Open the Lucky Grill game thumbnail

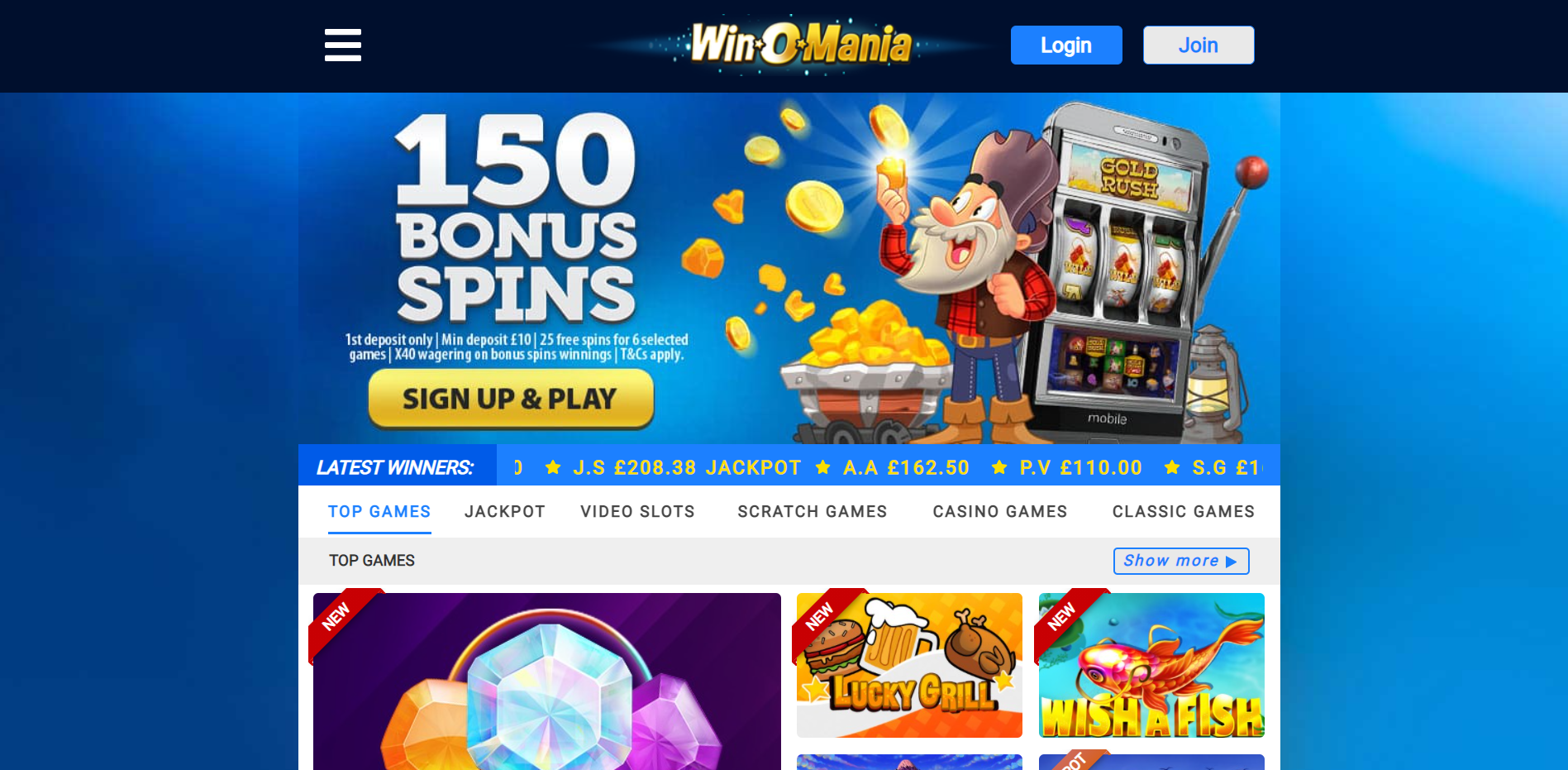909,665
